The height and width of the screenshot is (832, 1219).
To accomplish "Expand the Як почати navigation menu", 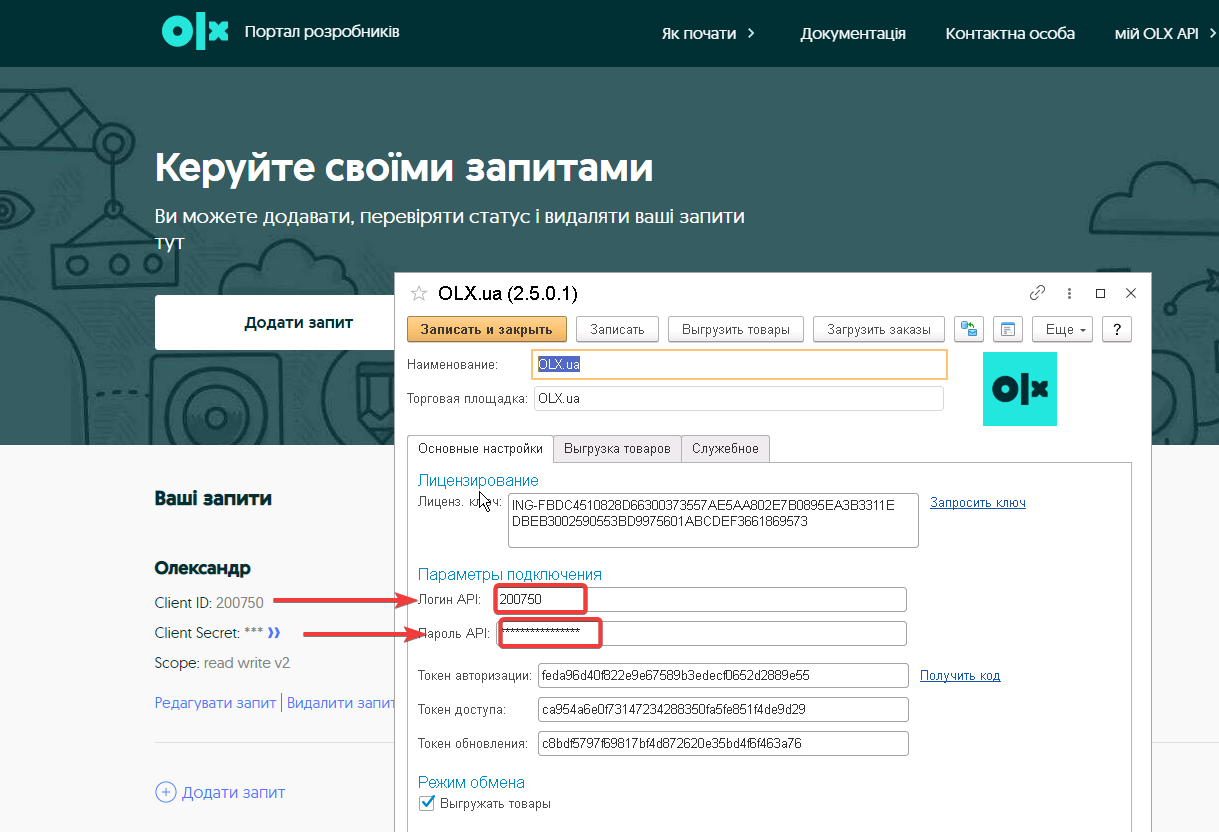I will coord(708,33).
